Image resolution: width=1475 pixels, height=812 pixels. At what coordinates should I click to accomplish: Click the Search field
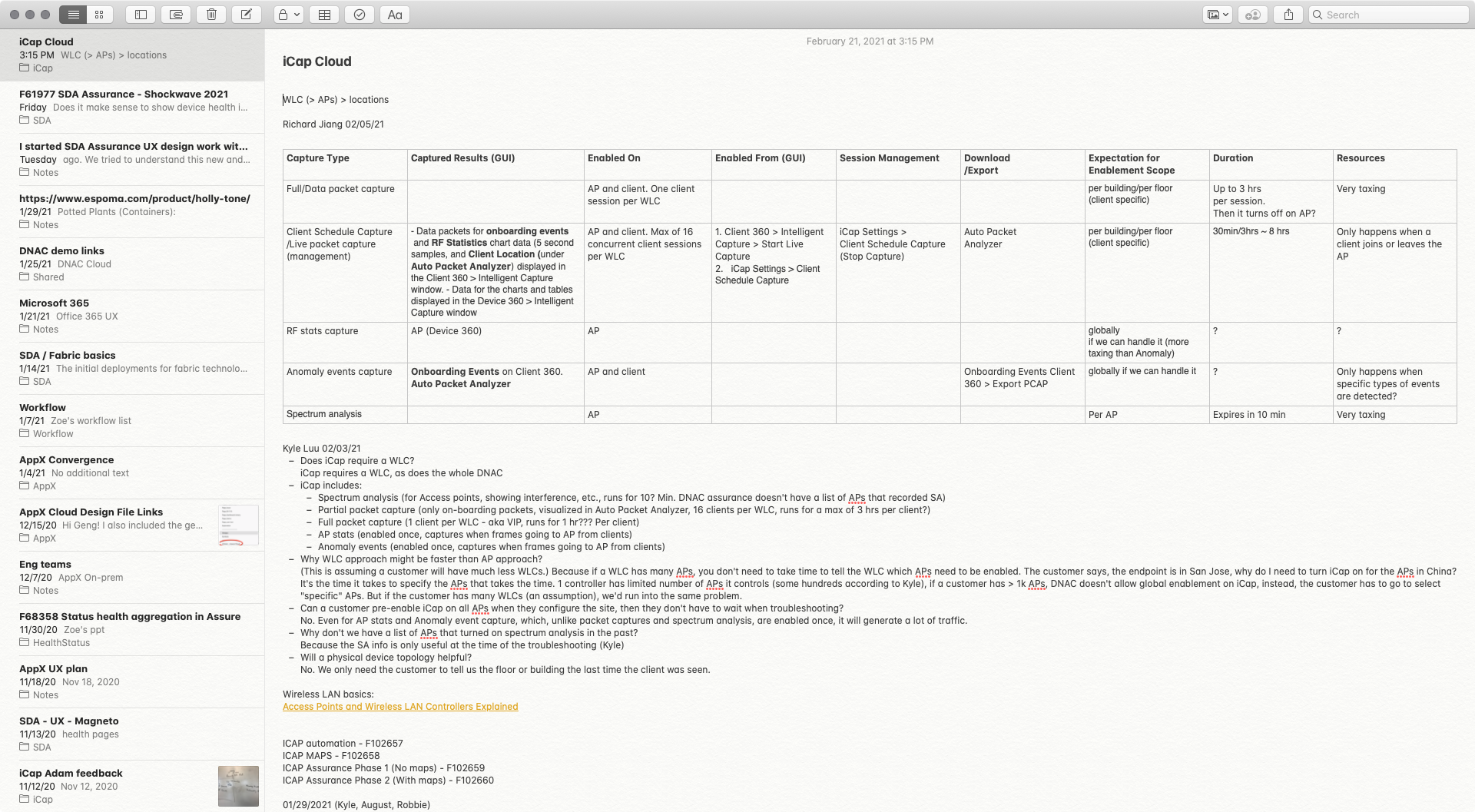point(1388,15)
